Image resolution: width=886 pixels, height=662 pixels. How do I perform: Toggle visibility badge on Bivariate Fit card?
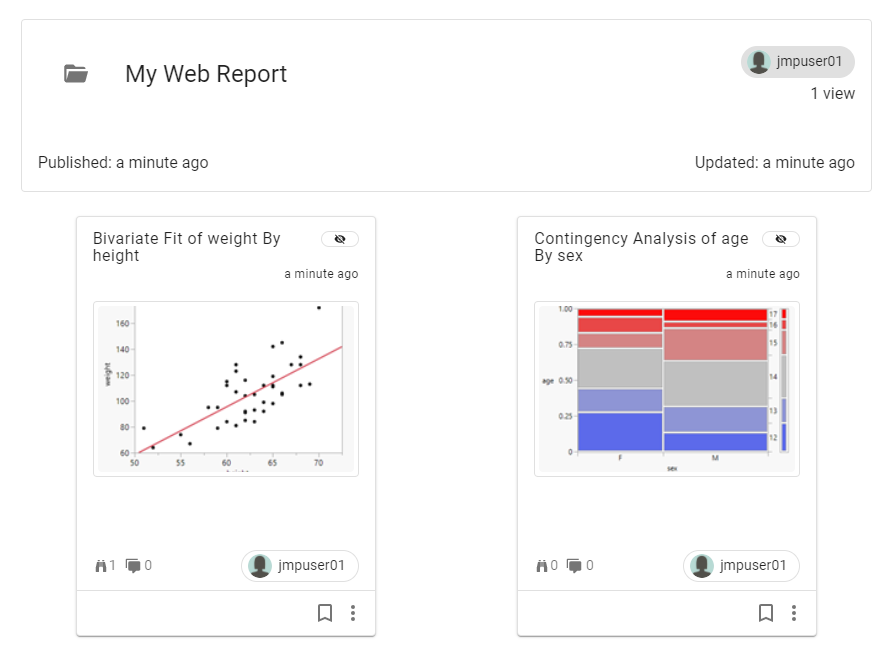point(340,239)
